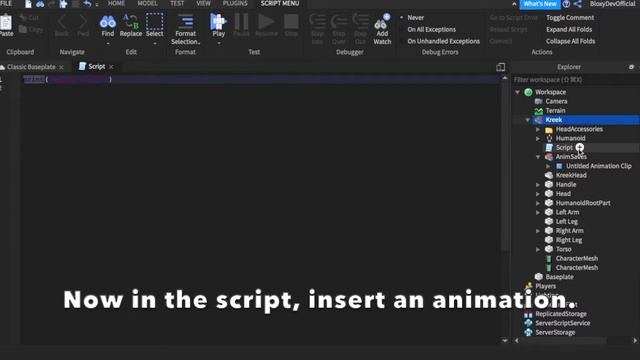Image resolution: width=640 pixels, height=360 pixels.
Task: Click the plus icon beside Script
Action: (580, 147)
